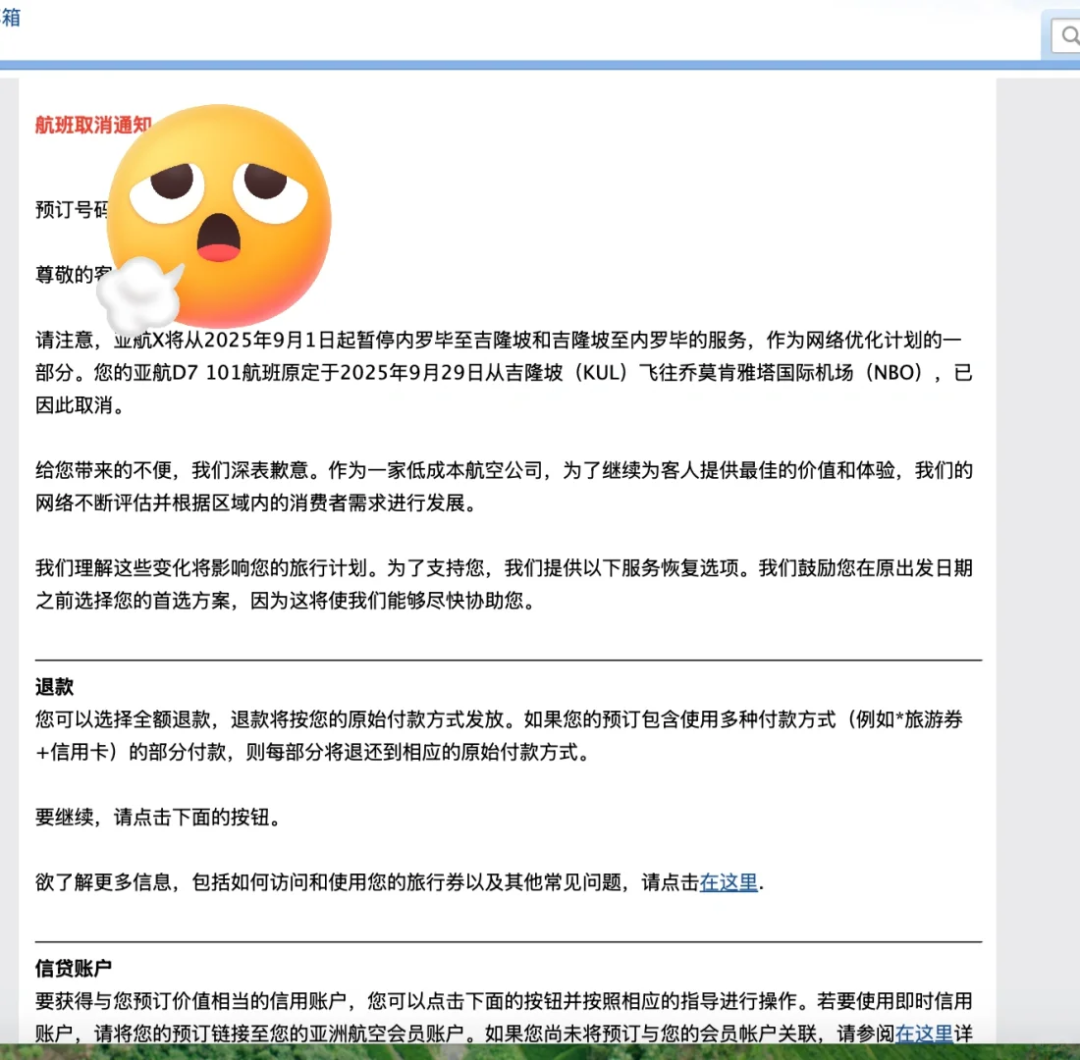Click the line starting +信用卡
The height and width of the screenshot is (1060, 1080).
(313, 752)
